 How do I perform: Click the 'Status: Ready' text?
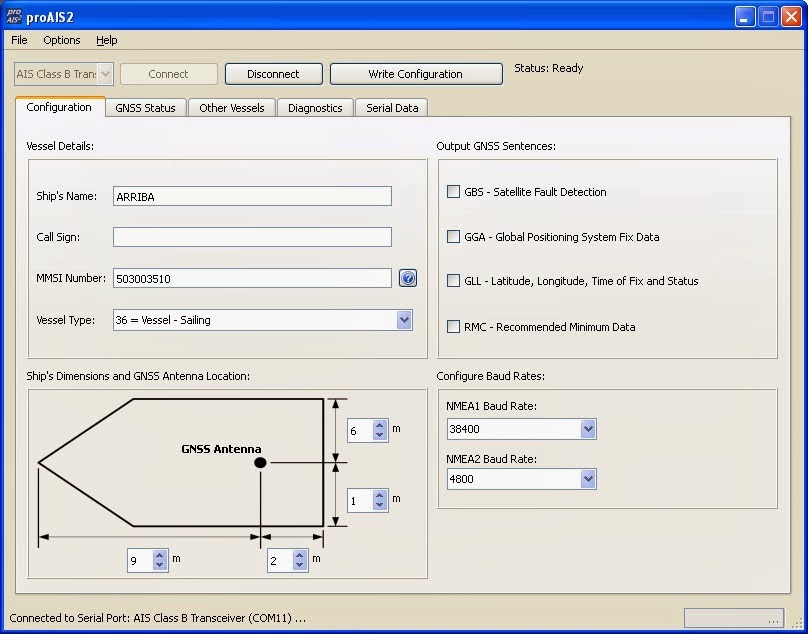(548, 68)
